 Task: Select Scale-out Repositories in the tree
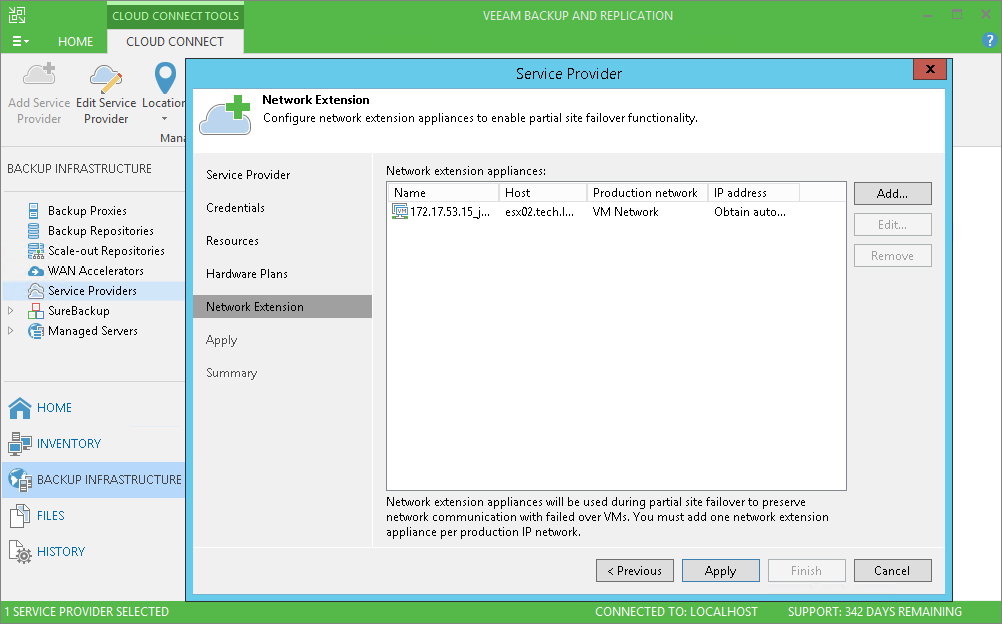[x=106, y=251]
